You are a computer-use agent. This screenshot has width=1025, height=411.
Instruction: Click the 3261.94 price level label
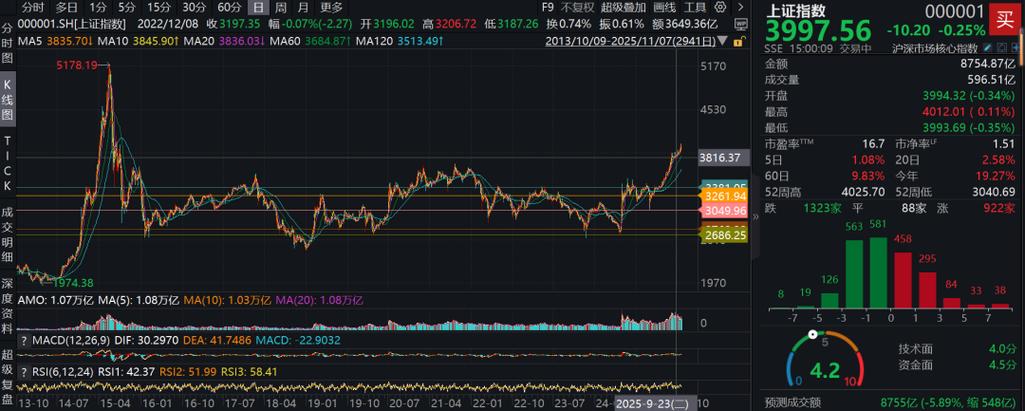coord(726,197)
